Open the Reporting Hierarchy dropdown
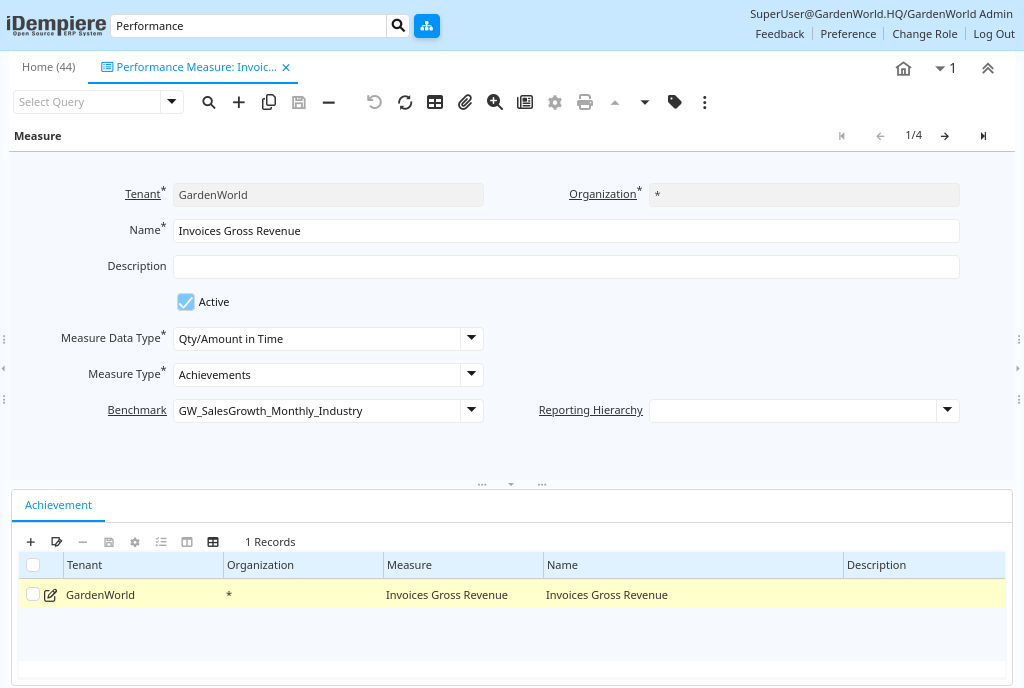 (x=946, y=410)
